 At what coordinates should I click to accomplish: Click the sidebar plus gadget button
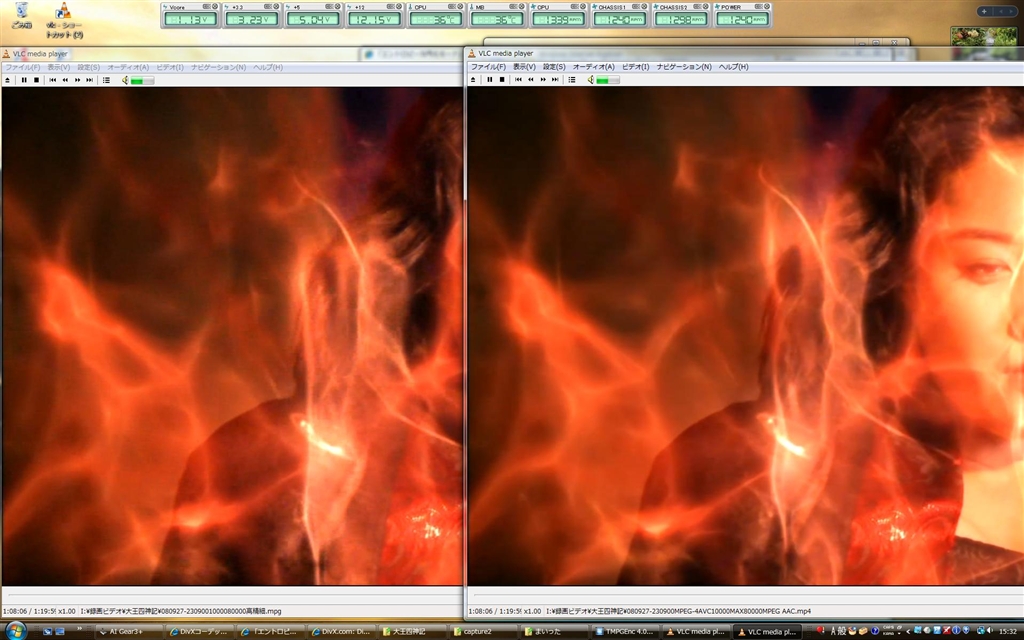(x=984, y=11)
